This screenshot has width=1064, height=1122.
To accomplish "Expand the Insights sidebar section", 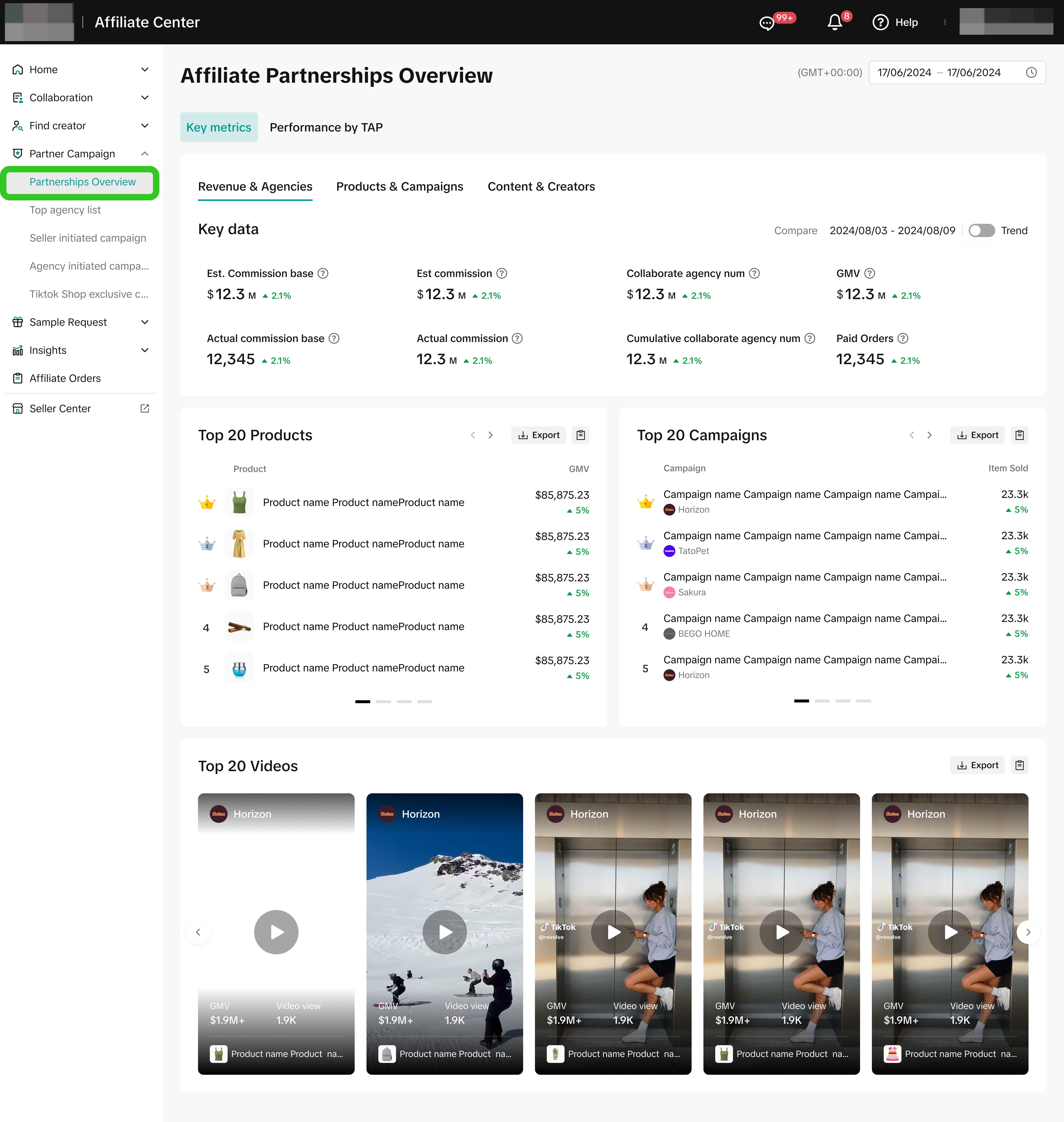I will pos(145,350).
